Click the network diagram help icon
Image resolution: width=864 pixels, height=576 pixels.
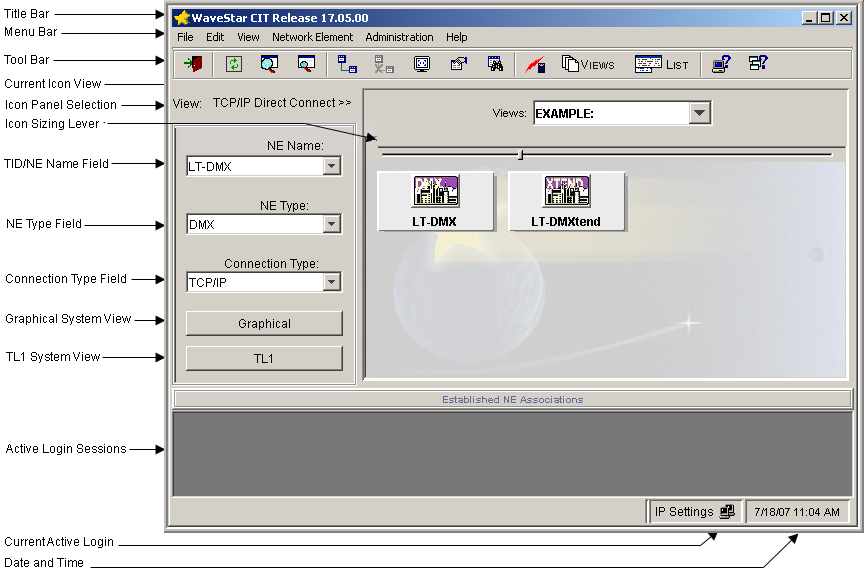click(758, 63)
